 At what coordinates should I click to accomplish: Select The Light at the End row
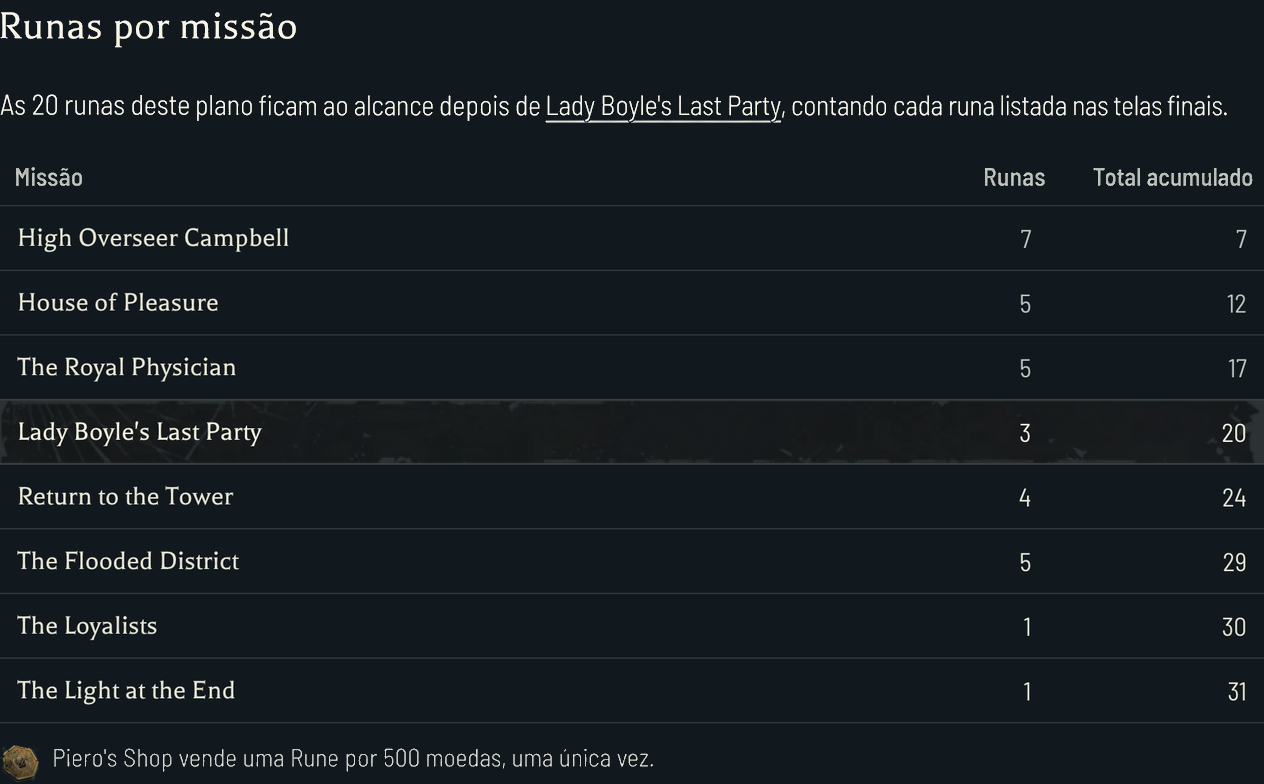point(632,691)
